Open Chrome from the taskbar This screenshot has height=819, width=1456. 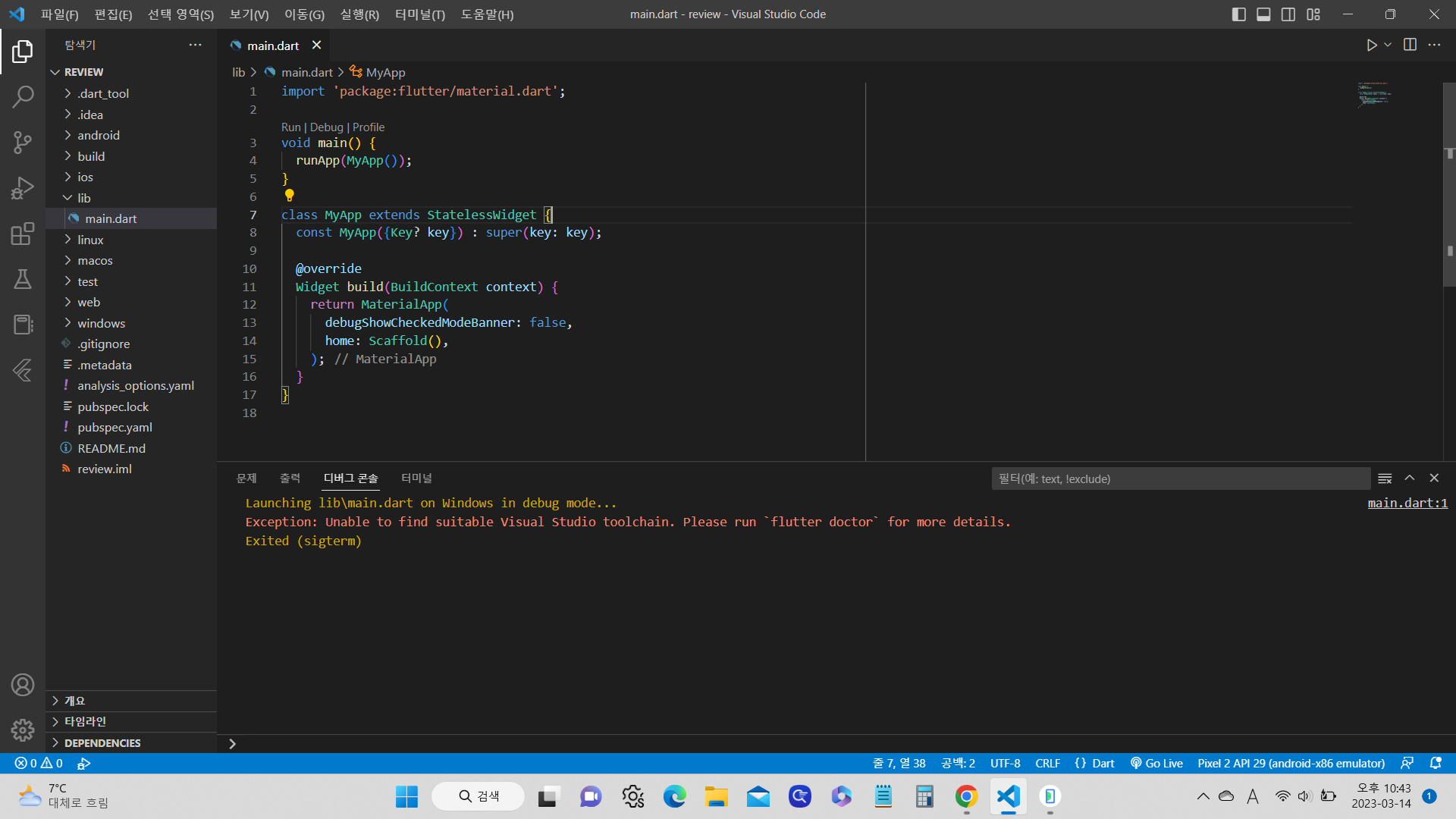[x=966, y=796]
